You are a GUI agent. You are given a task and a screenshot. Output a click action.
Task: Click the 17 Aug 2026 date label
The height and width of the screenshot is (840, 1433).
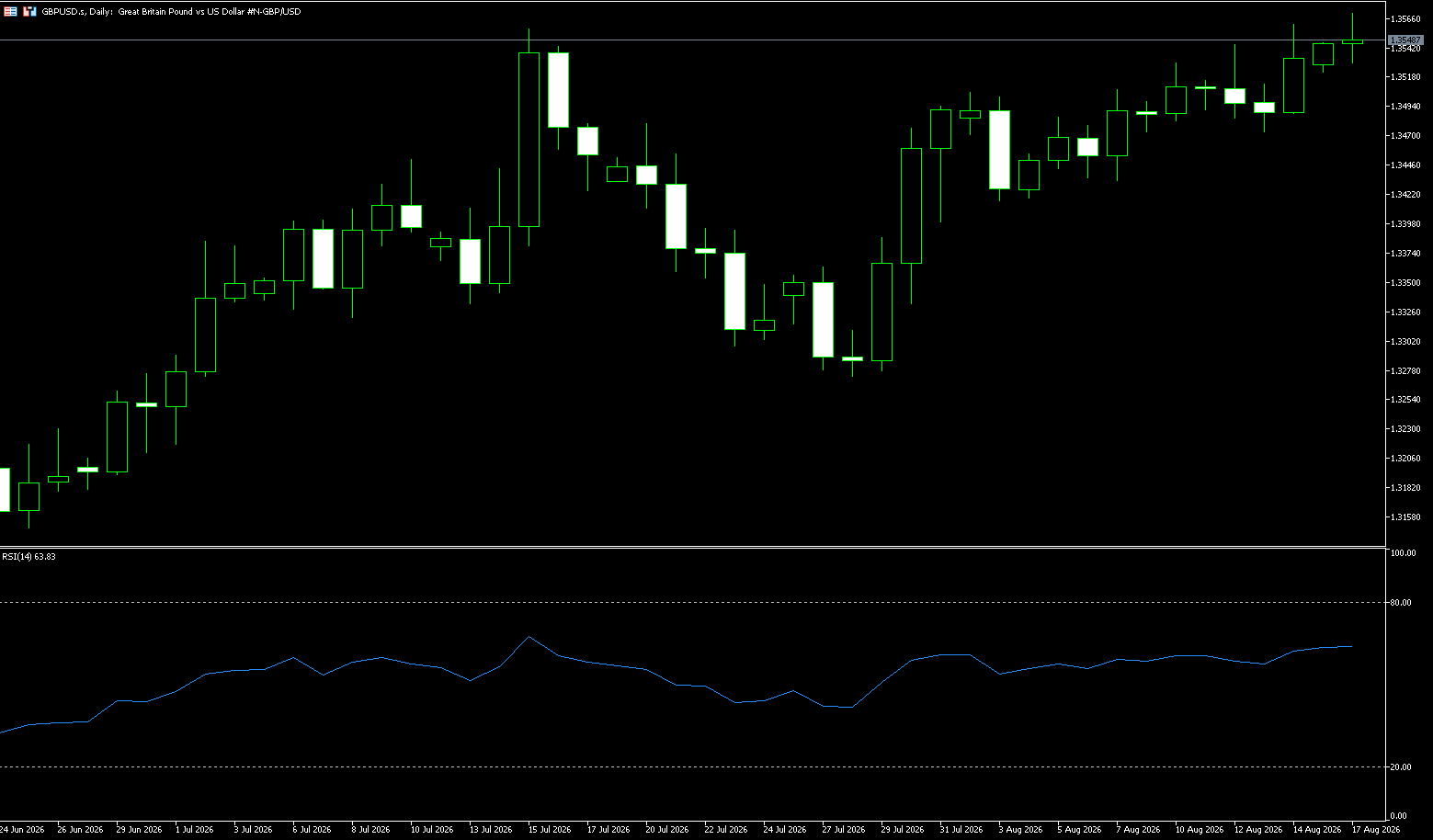[x=1376, y=830]
